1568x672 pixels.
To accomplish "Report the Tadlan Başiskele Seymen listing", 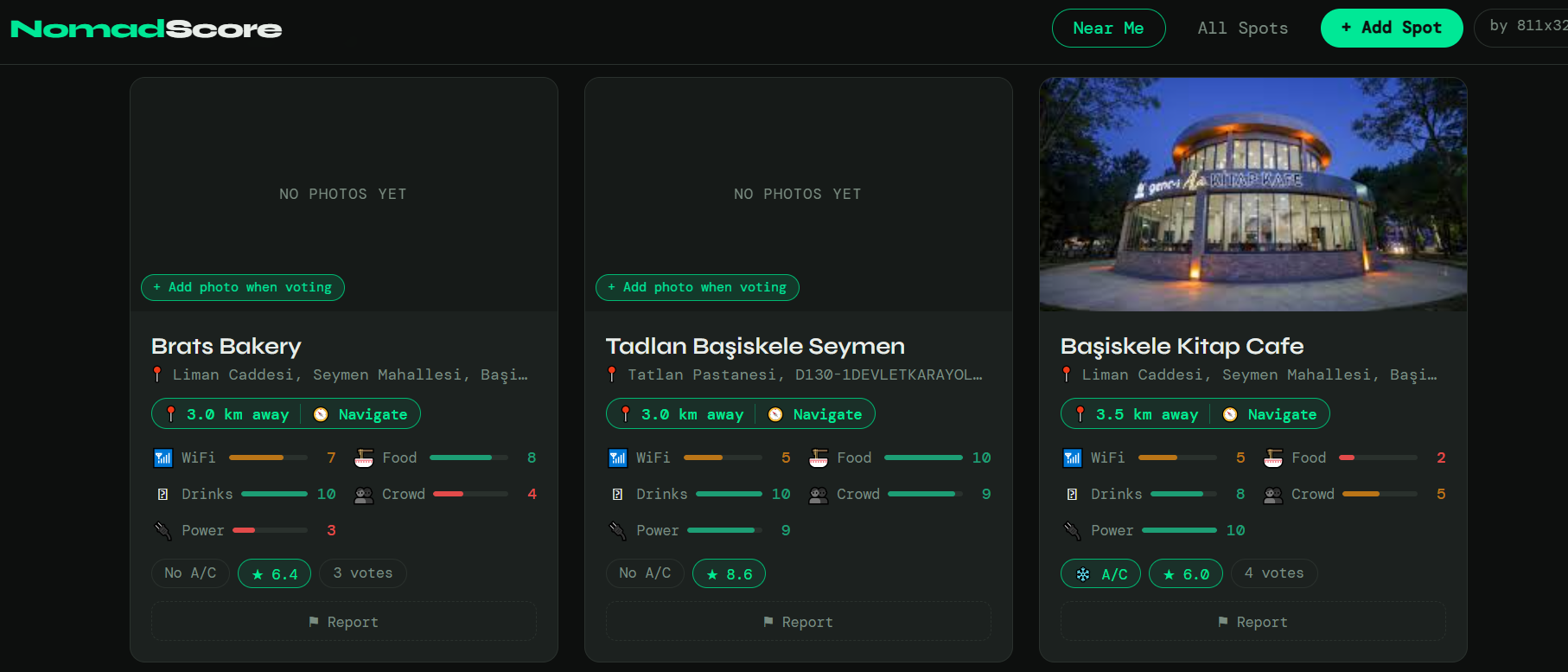I will [799, 622].
